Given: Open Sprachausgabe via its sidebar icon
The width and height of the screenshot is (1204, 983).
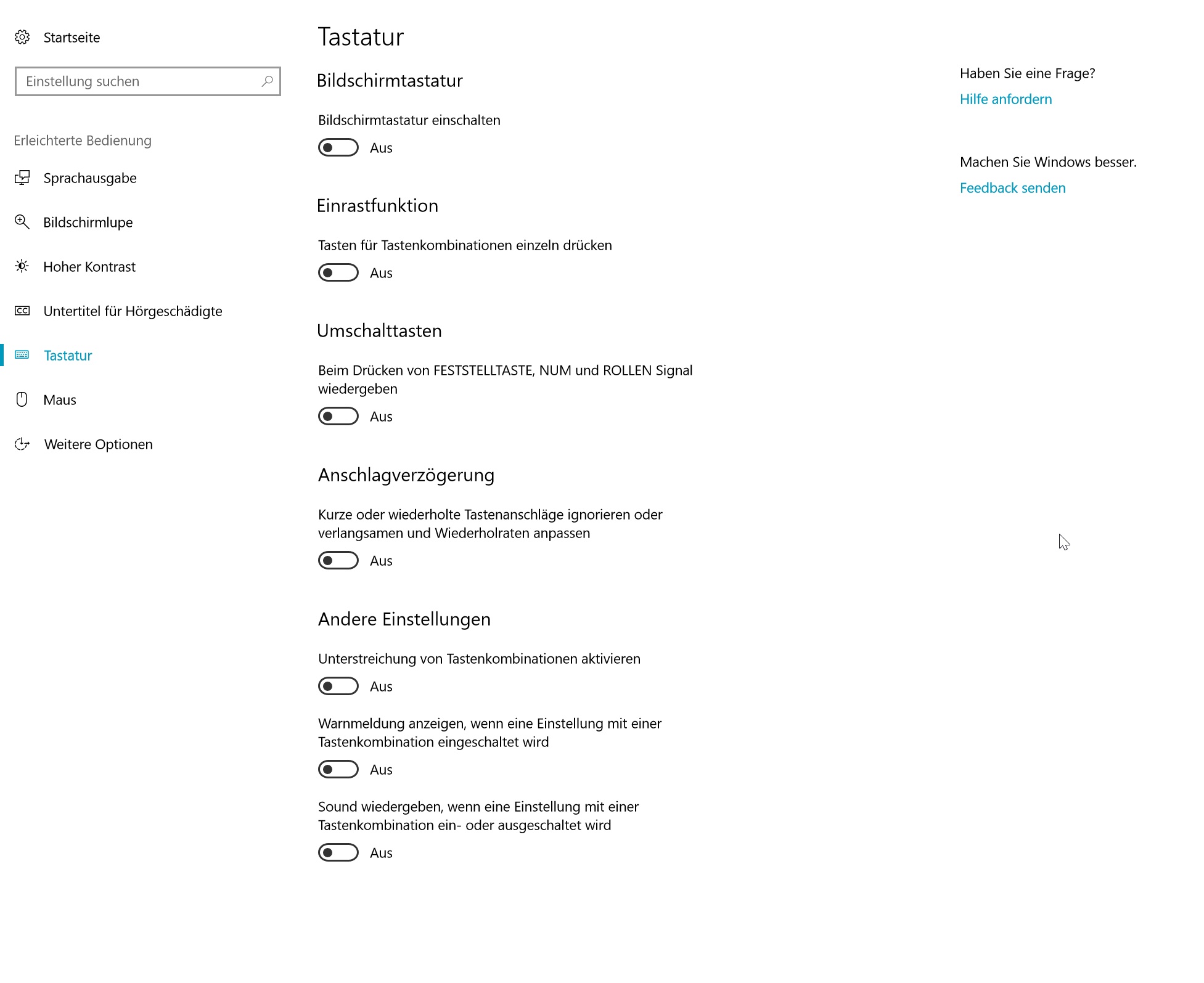Looking at the screenshot, I should pyautogui.click(x=22, y=178).
